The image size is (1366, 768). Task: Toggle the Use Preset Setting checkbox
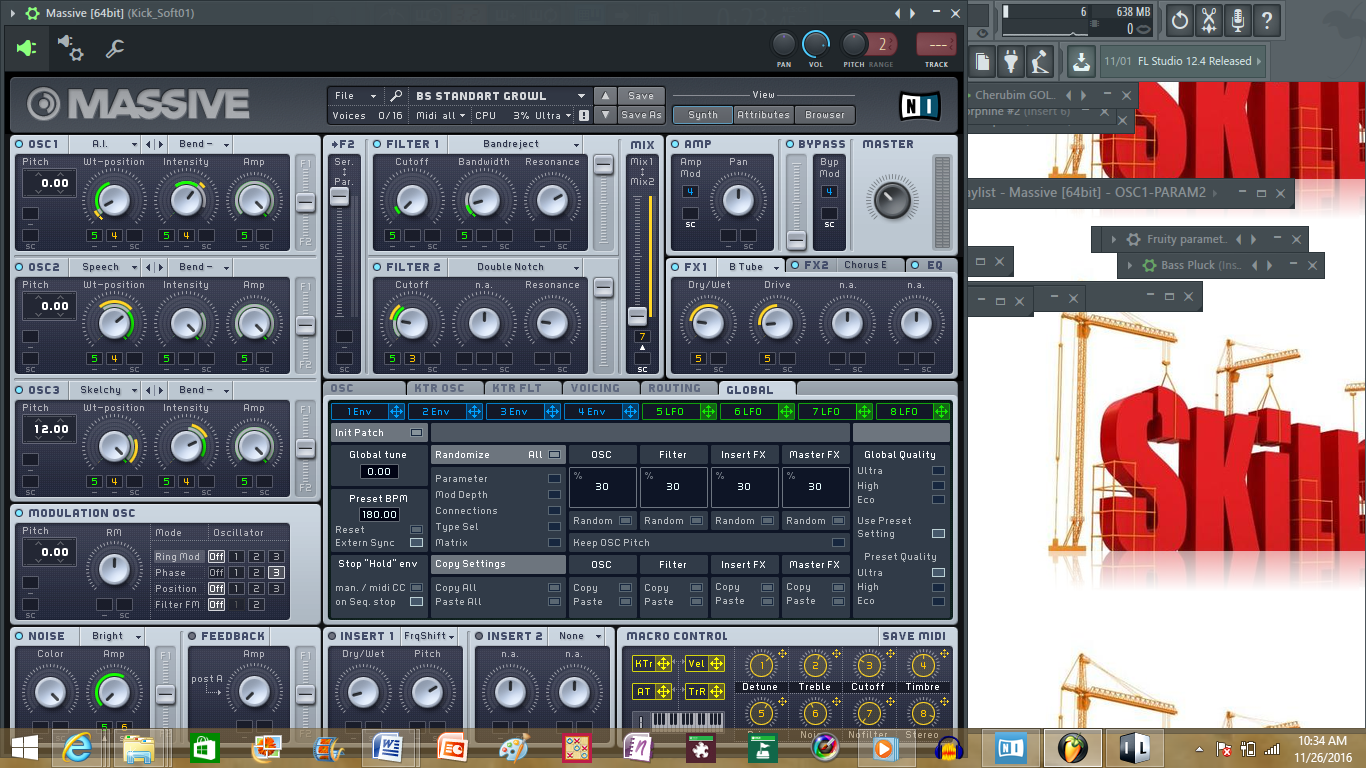938,534
